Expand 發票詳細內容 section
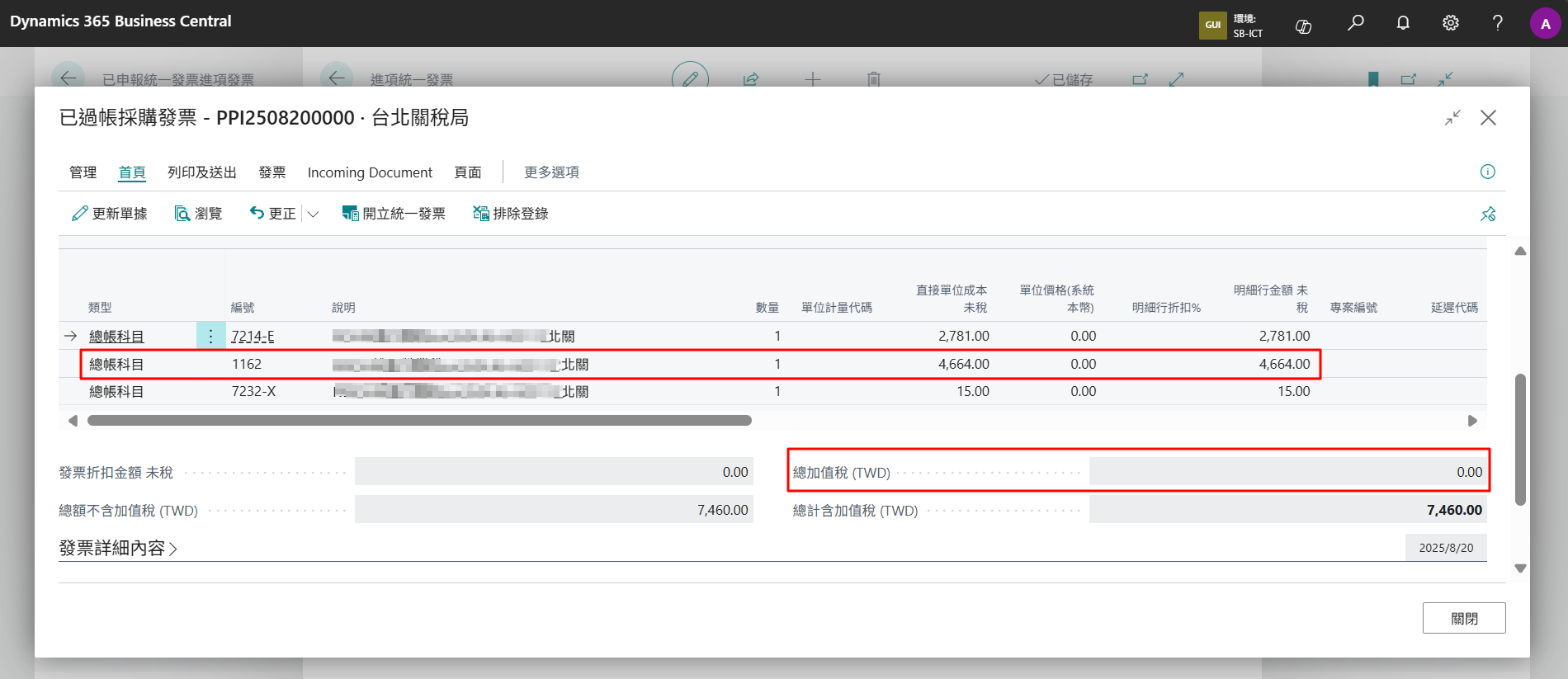1568x679 pixels. click(119, 548)
